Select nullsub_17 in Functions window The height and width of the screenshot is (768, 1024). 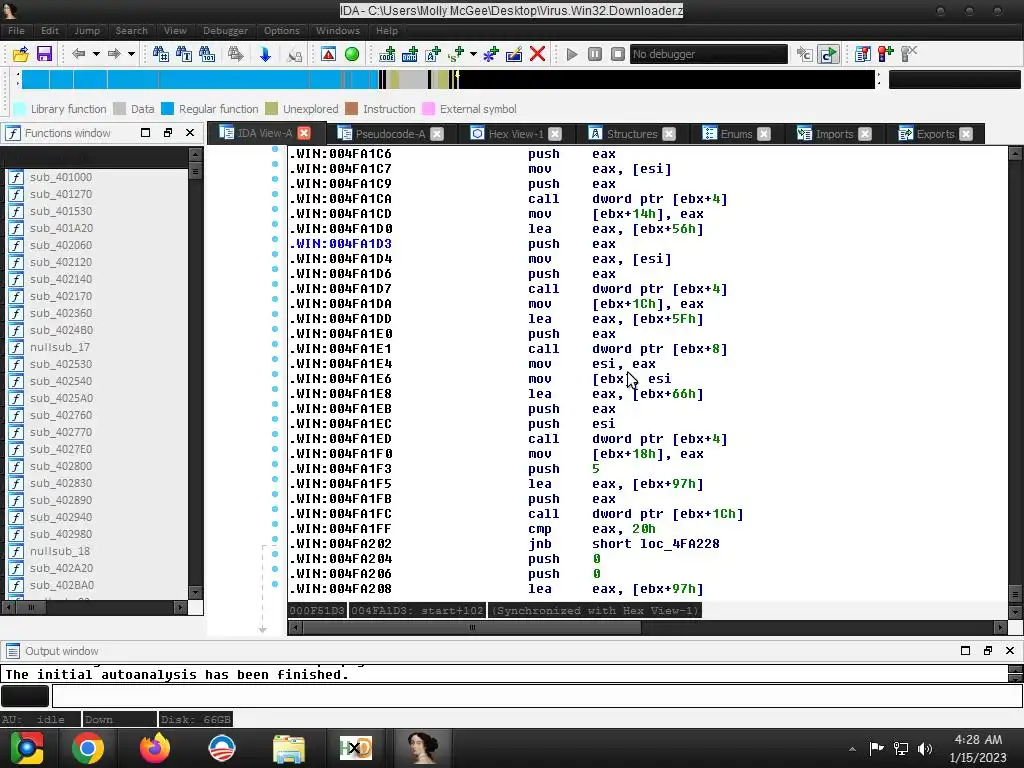(x=59, y=347)
